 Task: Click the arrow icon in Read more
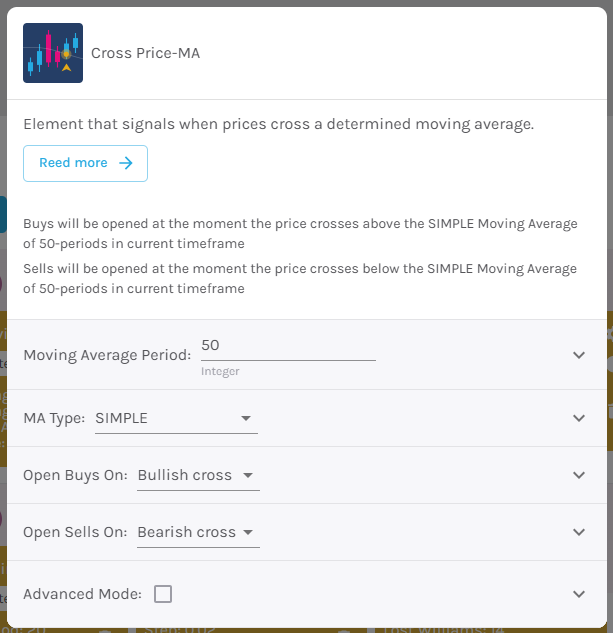[126, 163]
